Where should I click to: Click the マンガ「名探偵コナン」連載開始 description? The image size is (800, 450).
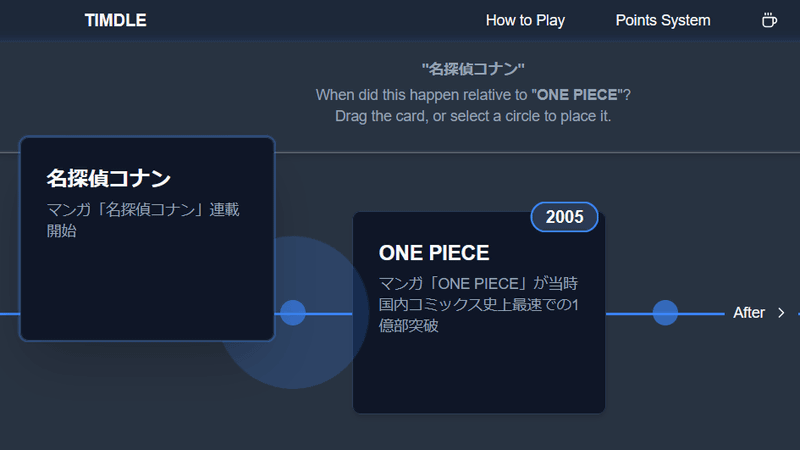tap(143, 220)
